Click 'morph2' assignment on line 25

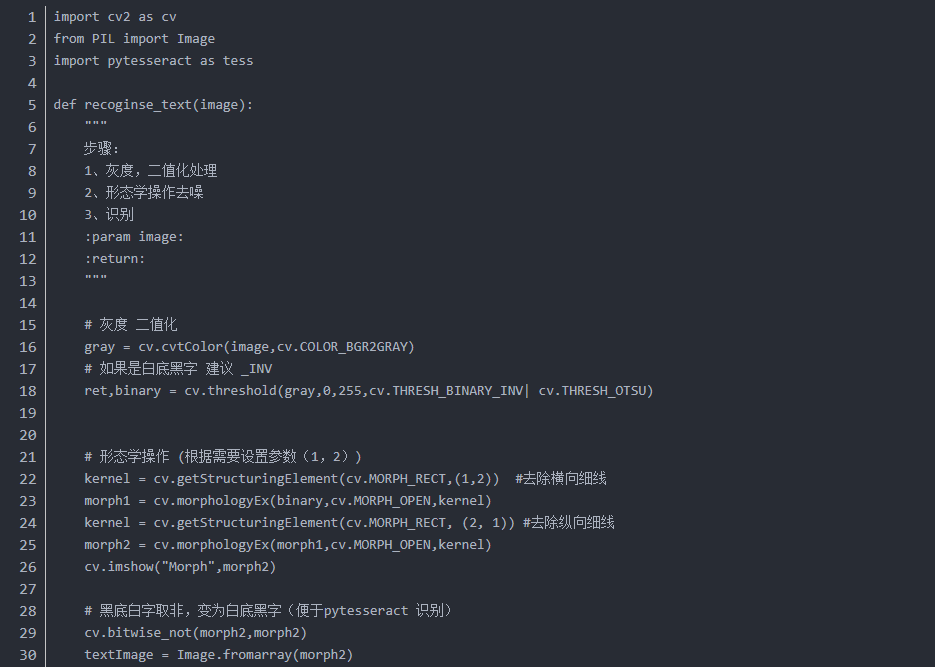(107, 545)
